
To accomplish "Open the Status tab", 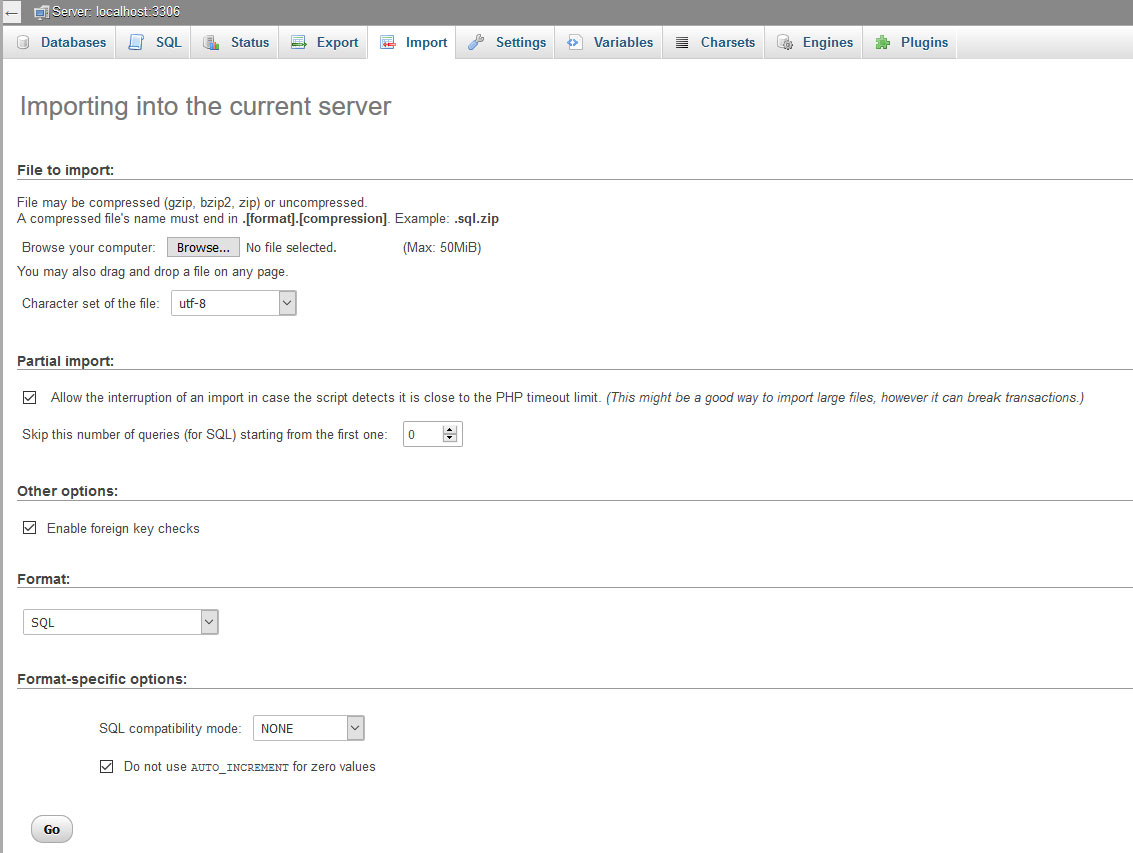I will coord(235,43).
